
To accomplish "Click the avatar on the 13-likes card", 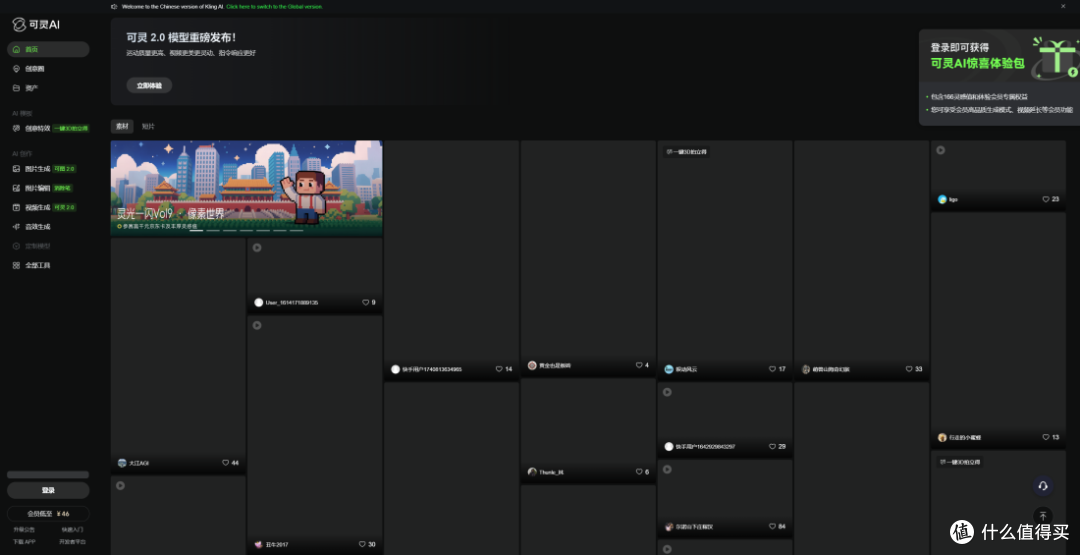I will pyautogui.click(x=942, y=437).
